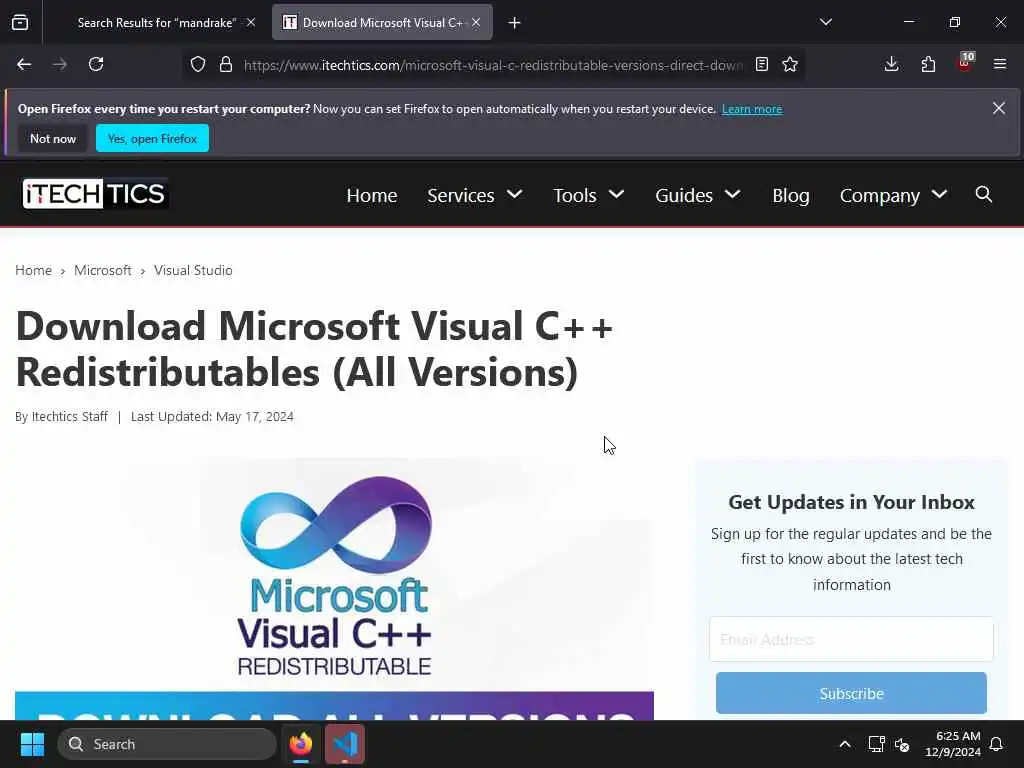Image resolution: width=1024 pixels, height=768 pixels.
Task: Open Visual Studio Code from taskbar
Action: click(x=345, y=744)
